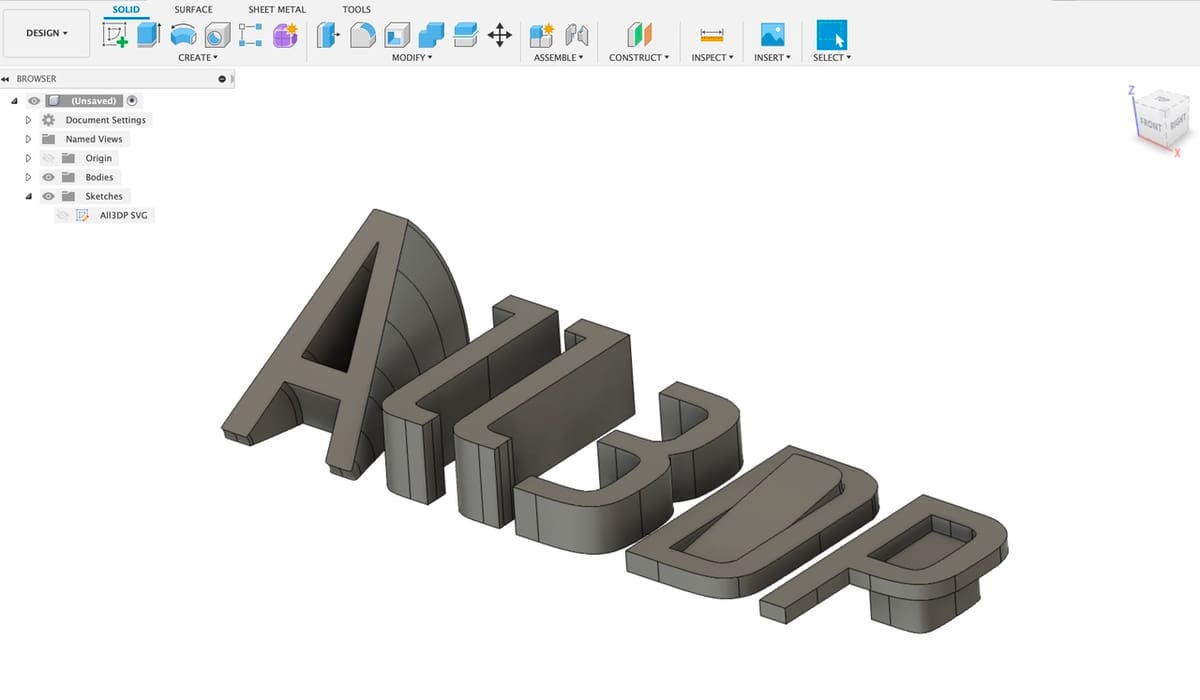Viewport: 1200px width, 700px height.
Task: Expand the Bodies folder node
Action: 28,177
